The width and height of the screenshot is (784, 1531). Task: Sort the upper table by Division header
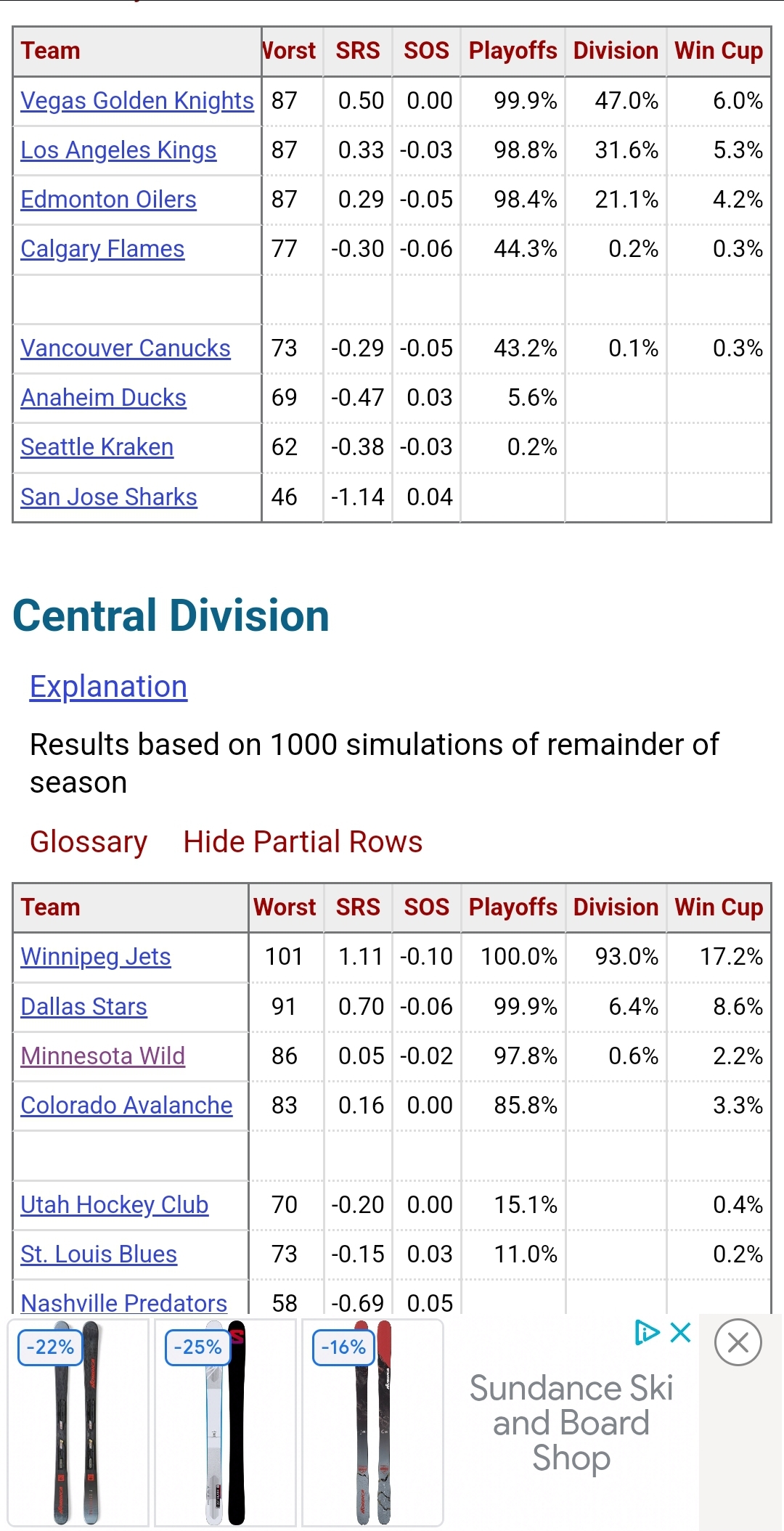point(616,51)
